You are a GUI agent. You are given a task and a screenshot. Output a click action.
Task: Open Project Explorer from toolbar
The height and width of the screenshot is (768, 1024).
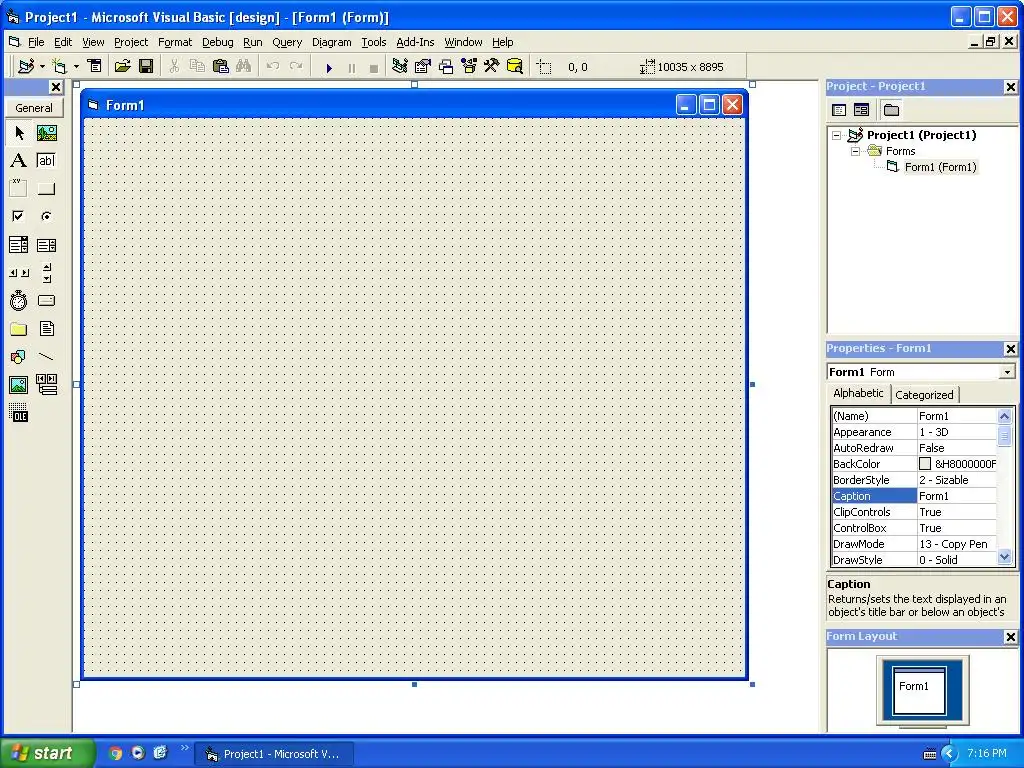[x=400, y=67]
